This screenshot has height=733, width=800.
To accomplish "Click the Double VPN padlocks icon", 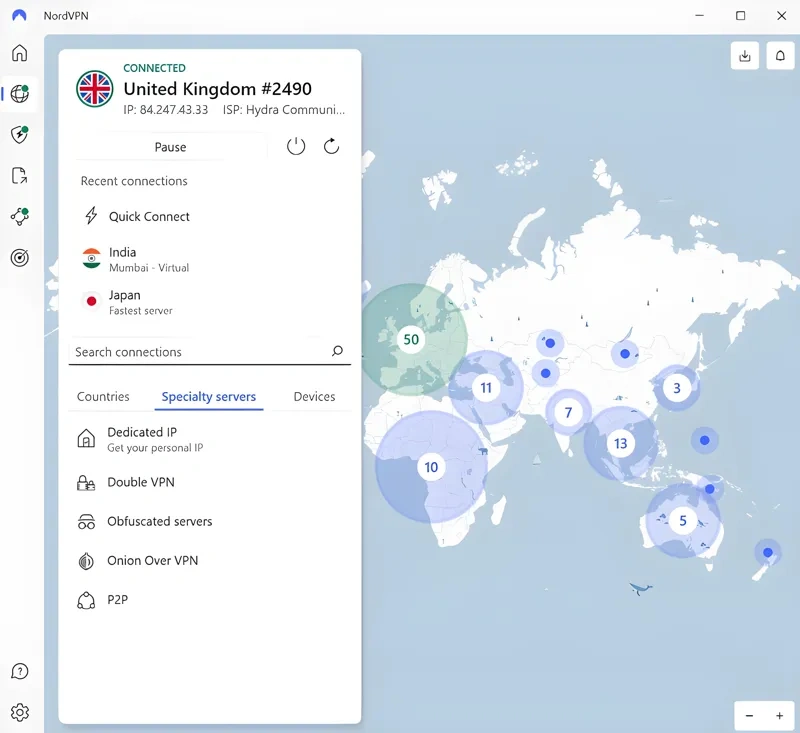I will point(86,483).
